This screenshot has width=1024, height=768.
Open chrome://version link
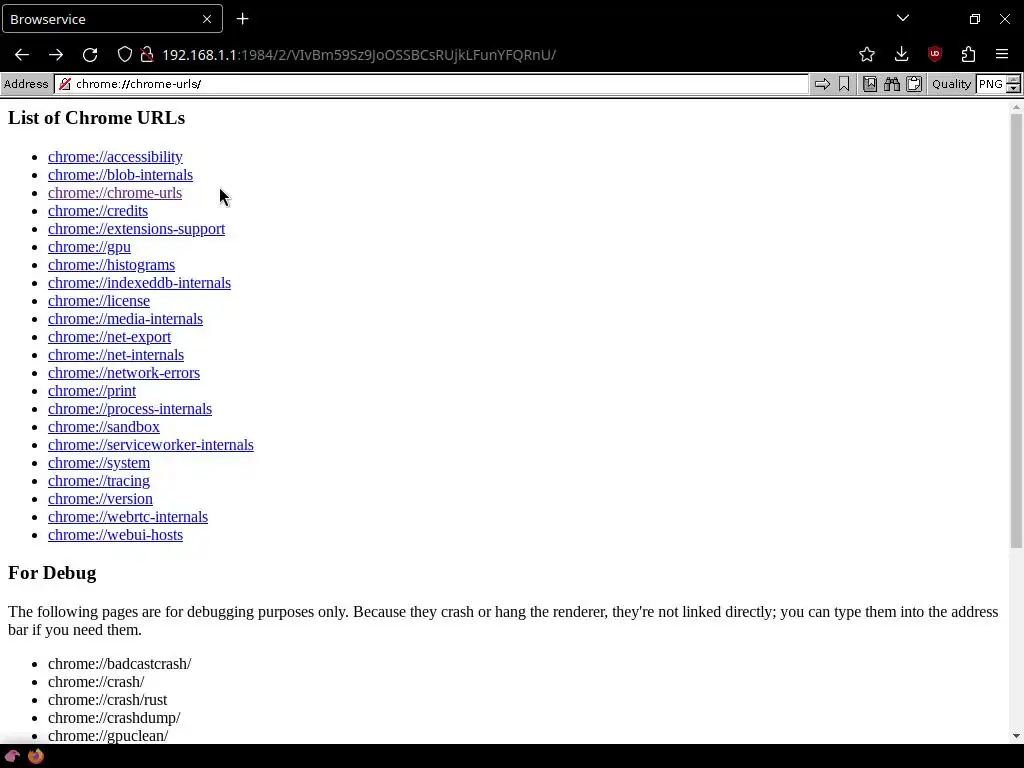100,498
